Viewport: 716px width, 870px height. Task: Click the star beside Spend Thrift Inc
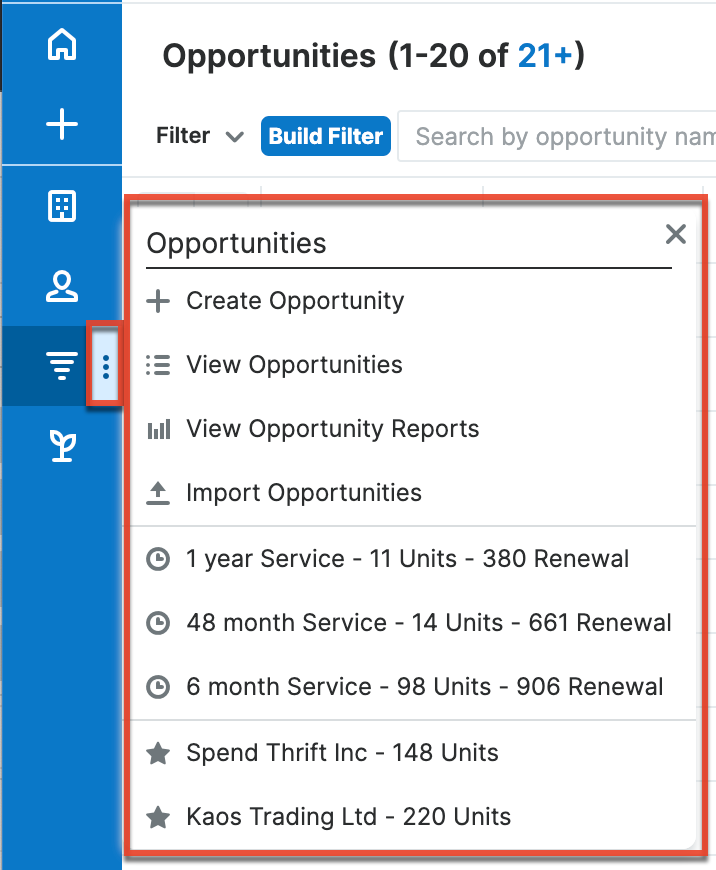[x=158, y=753]
